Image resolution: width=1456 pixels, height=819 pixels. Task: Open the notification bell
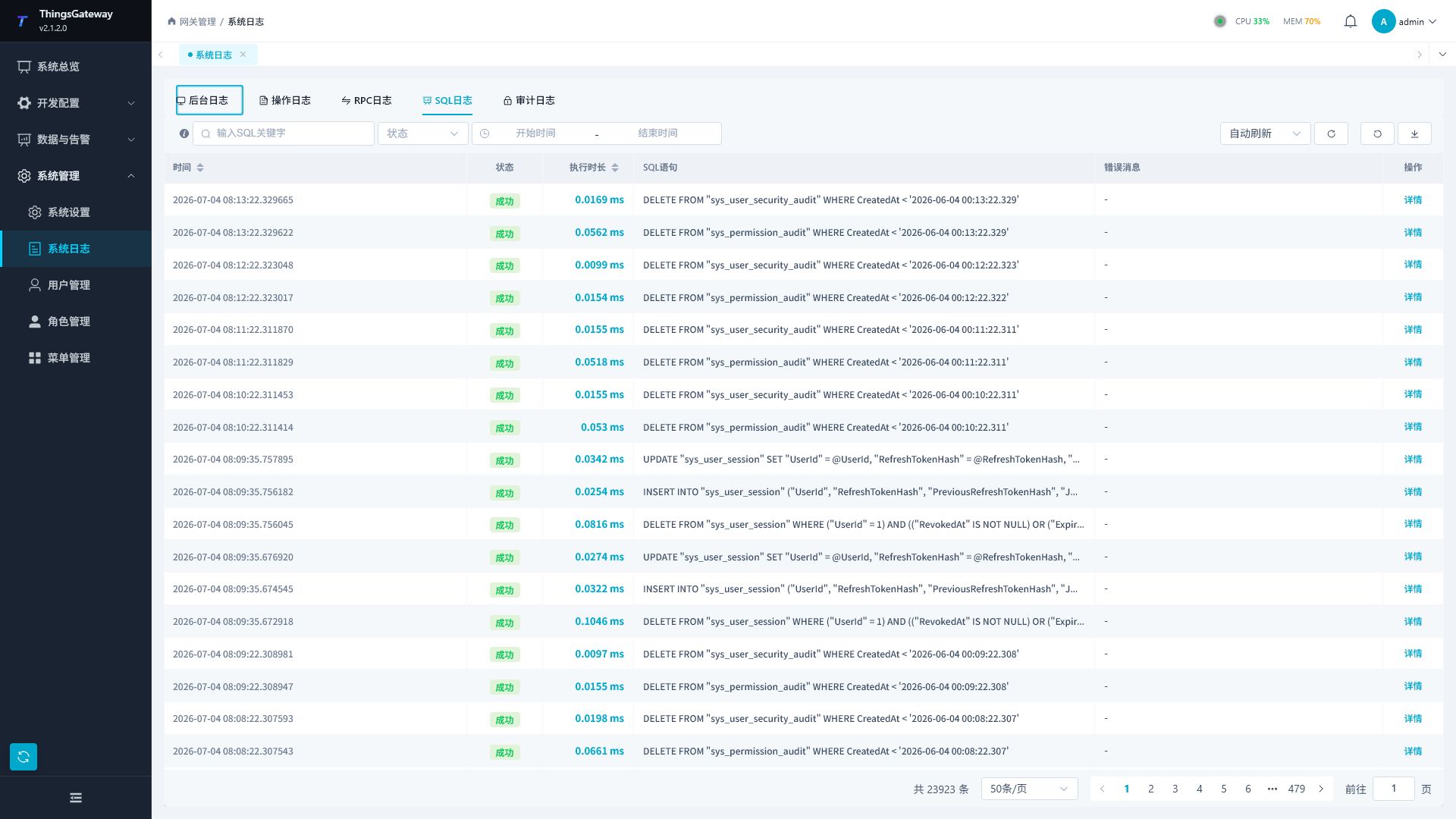pos(1350,21)
